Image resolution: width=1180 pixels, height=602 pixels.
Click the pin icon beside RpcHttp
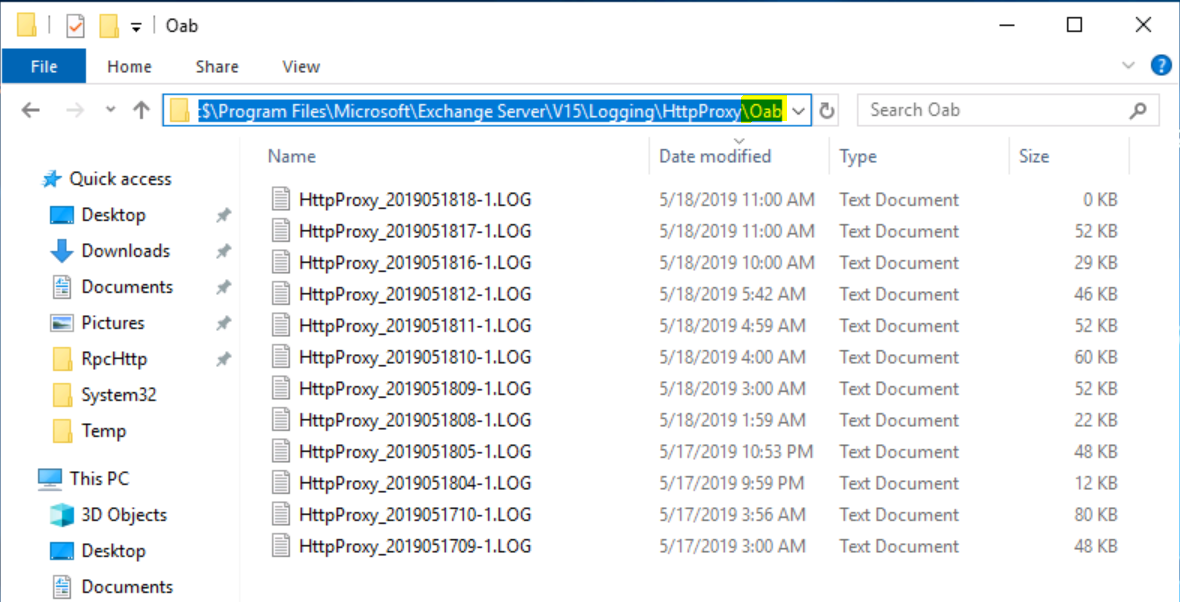(224, 360)
